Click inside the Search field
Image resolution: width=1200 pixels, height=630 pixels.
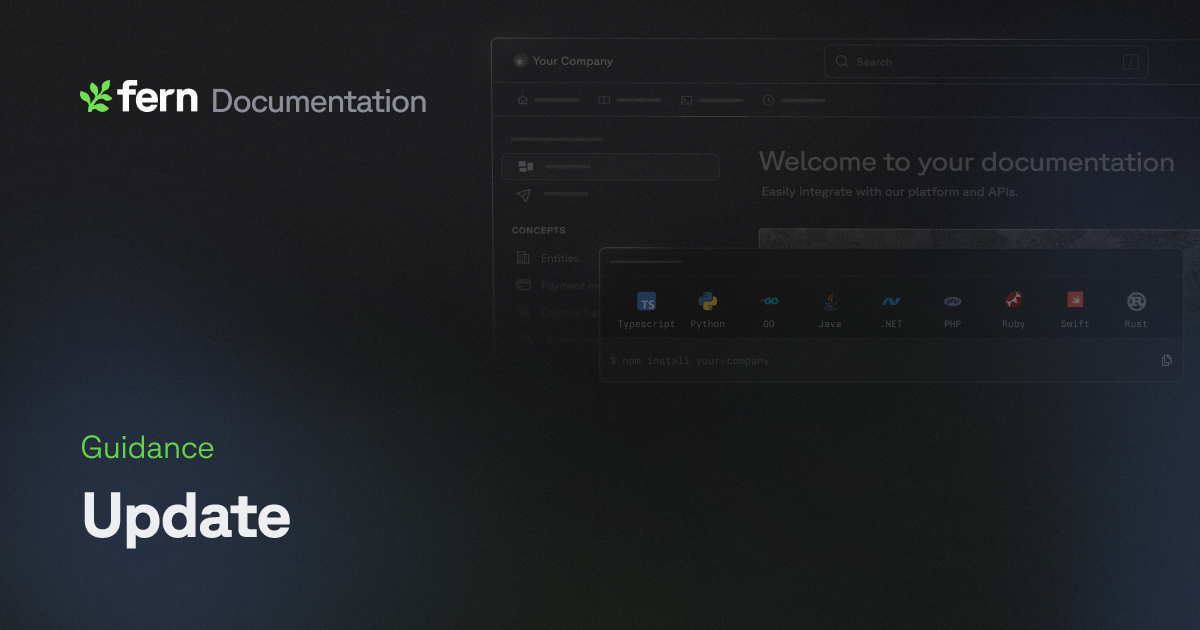(x=986, y=62)
